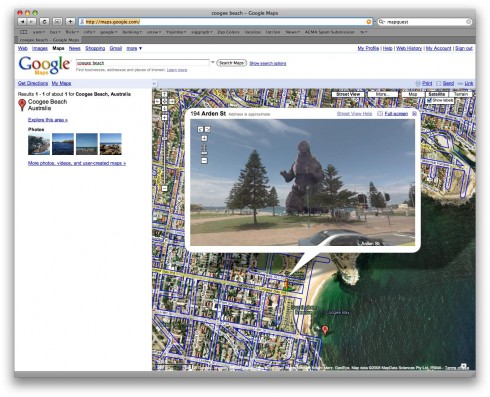Open the Get Directions link
The image size is (490, 397).
33,83
